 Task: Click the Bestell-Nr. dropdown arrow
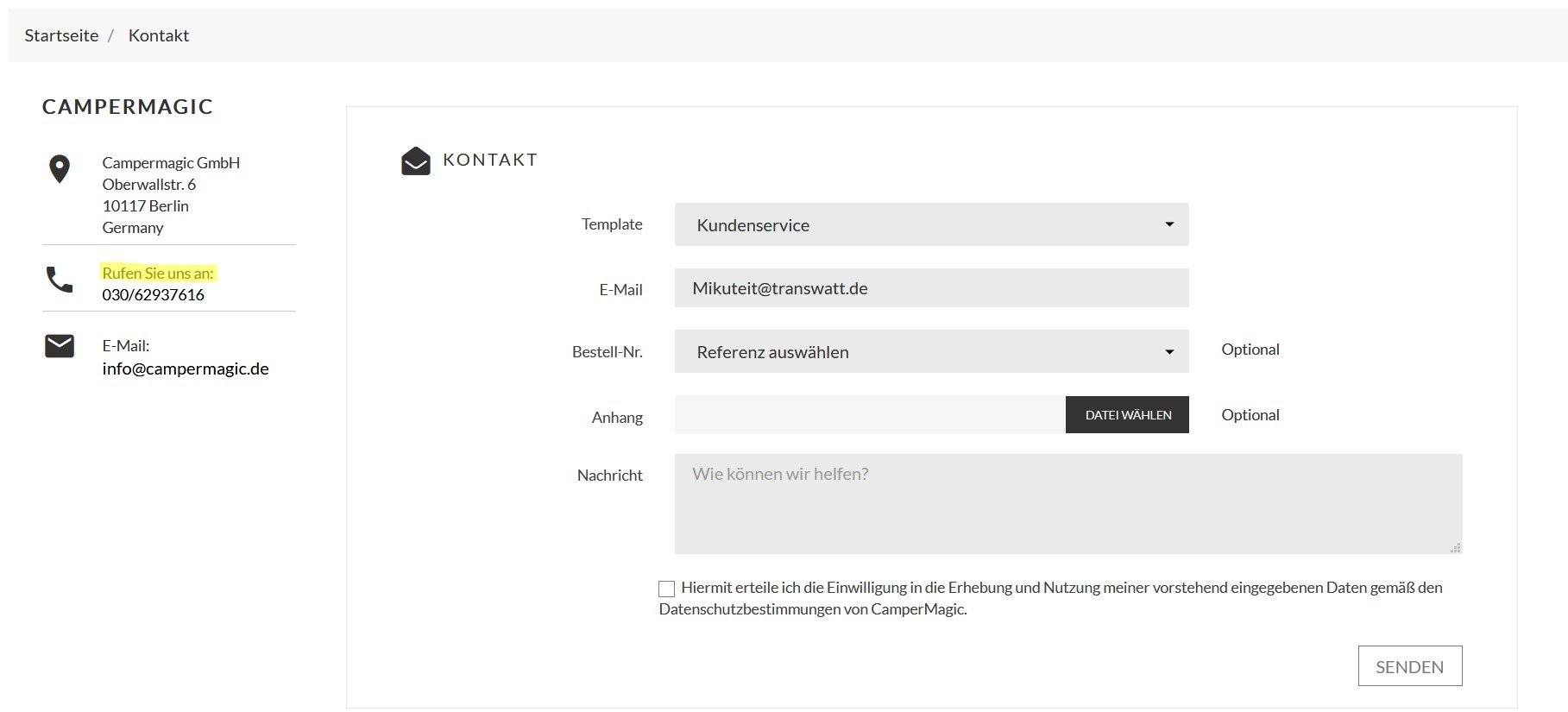click(x=1169, y=352)
